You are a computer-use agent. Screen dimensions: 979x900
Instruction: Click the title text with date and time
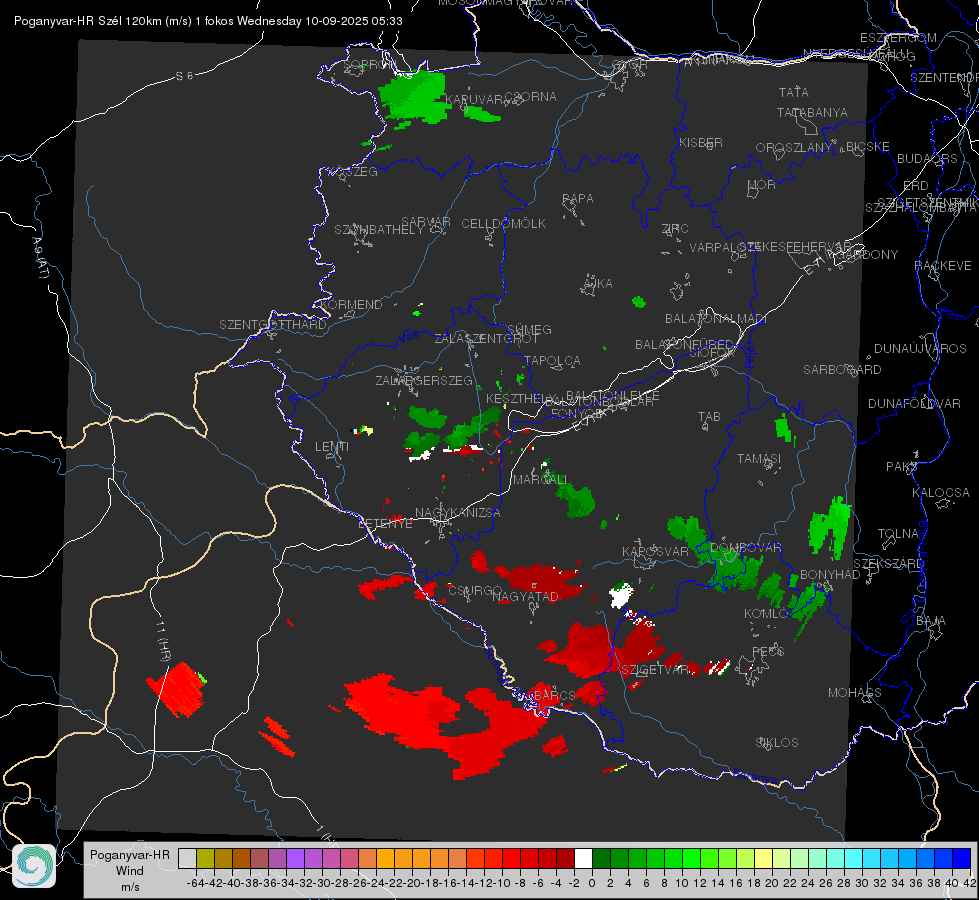click(x=208, y=21)
